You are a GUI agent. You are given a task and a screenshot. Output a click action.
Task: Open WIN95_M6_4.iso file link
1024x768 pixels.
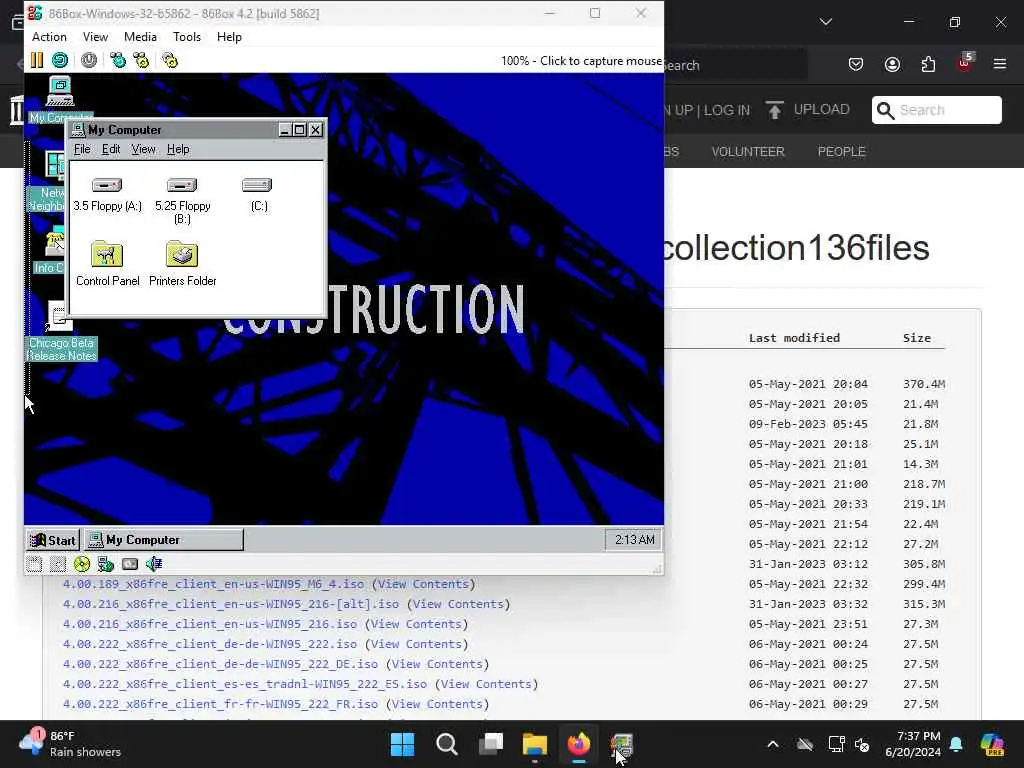tap(214, 584)
